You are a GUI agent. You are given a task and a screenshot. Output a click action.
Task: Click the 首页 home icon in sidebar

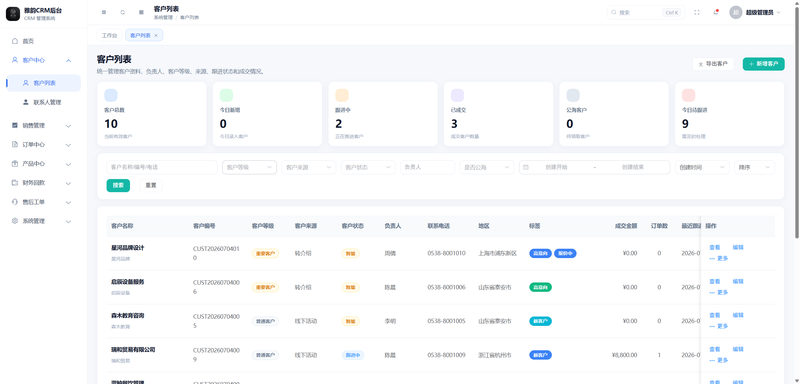click(x=15, y=41)
